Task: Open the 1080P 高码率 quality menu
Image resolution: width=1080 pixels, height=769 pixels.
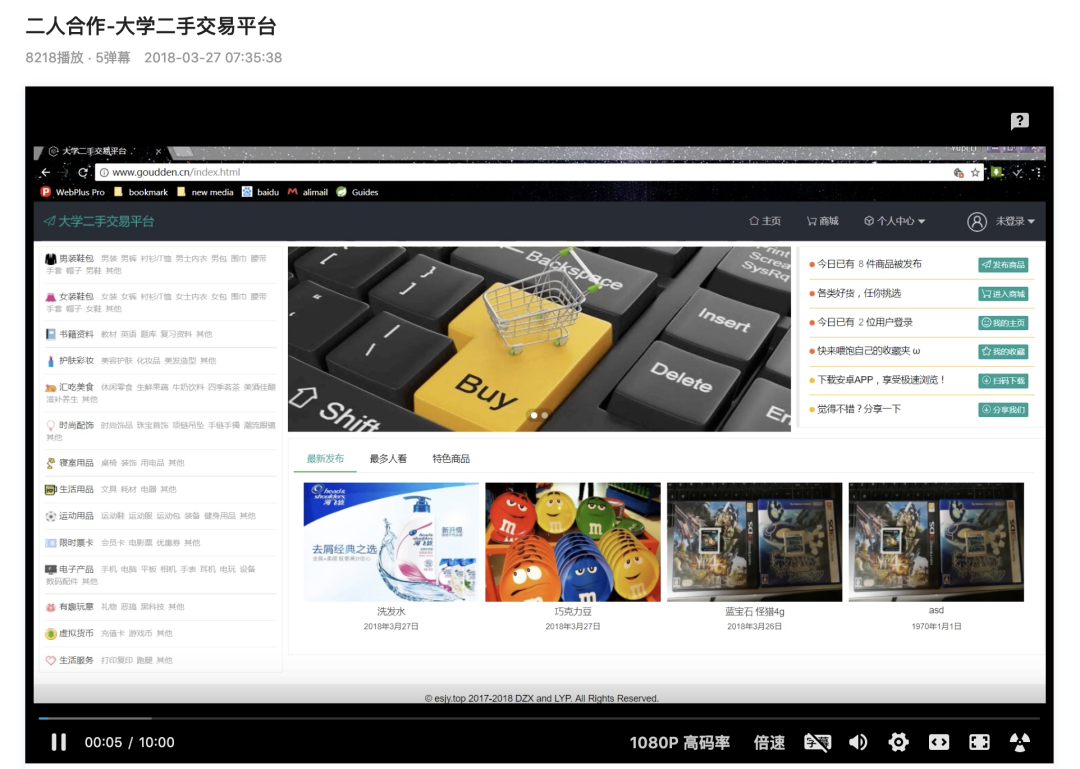Action: 679,742
